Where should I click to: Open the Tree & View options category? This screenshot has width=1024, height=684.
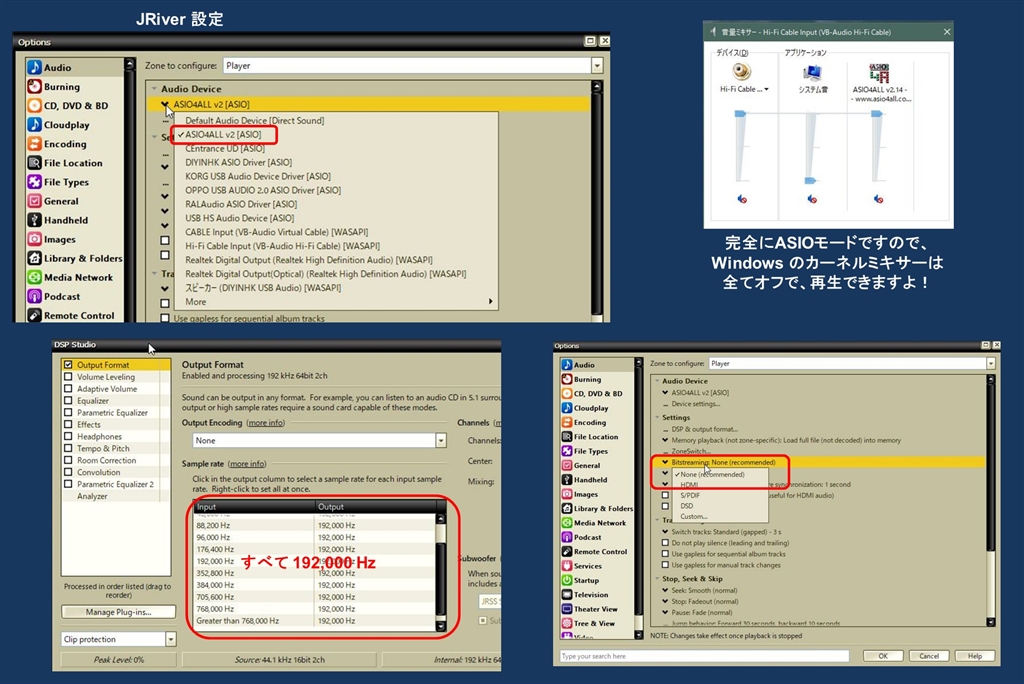(588, 623)
